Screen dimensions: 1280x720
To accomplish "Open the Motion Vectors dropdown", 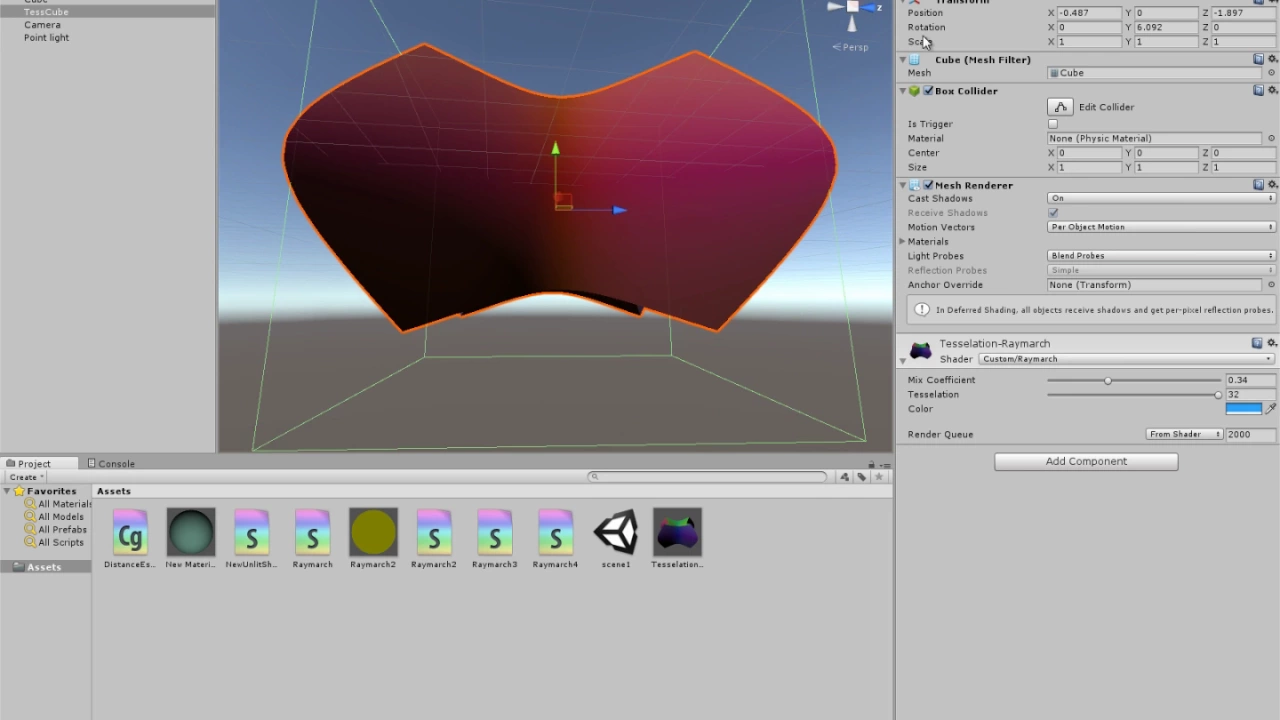I will click(1162, 227).
